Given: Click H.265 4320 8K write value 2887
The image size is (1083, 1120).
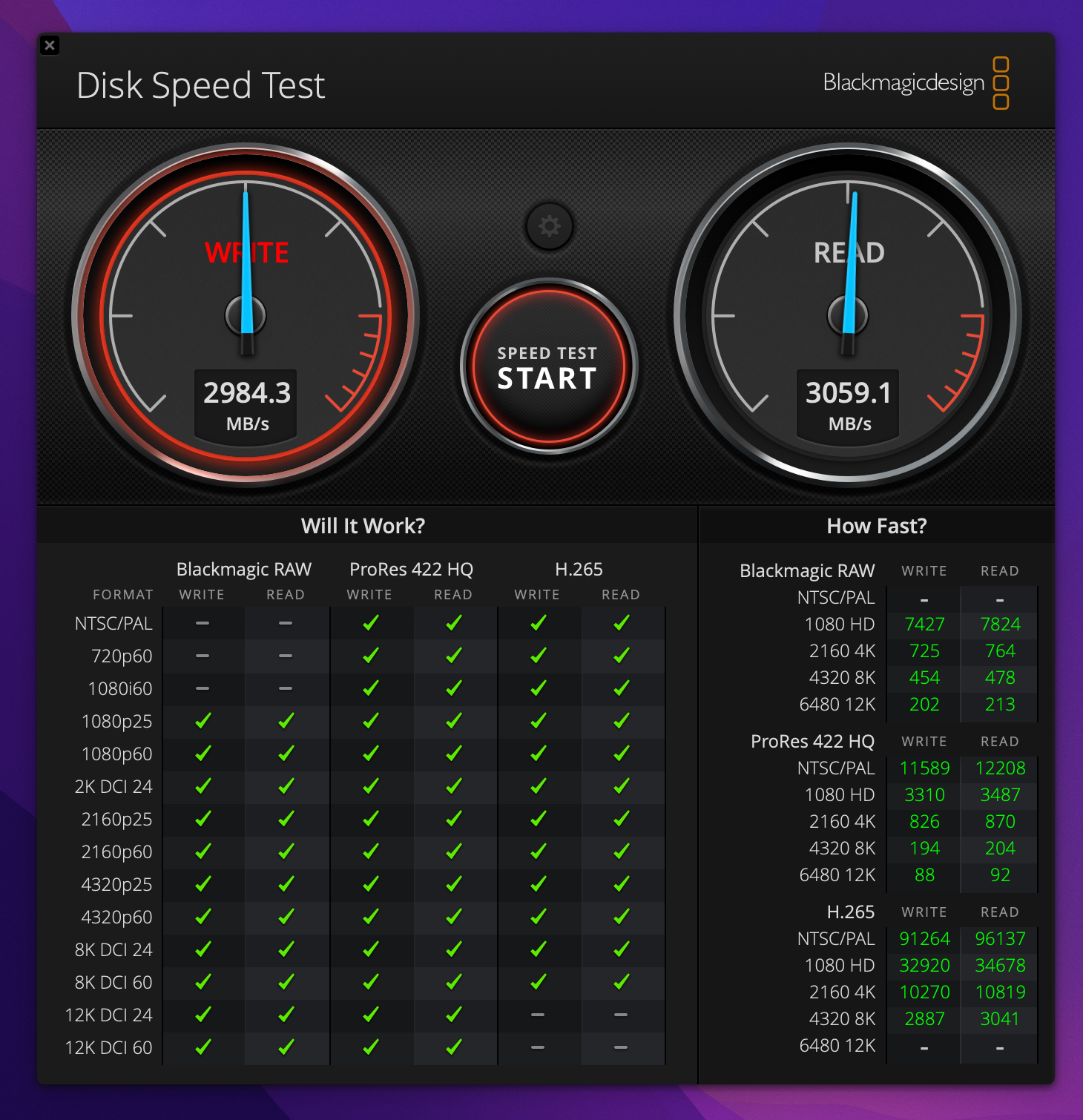Looking at the screenshot, I should coord(924,1019).
